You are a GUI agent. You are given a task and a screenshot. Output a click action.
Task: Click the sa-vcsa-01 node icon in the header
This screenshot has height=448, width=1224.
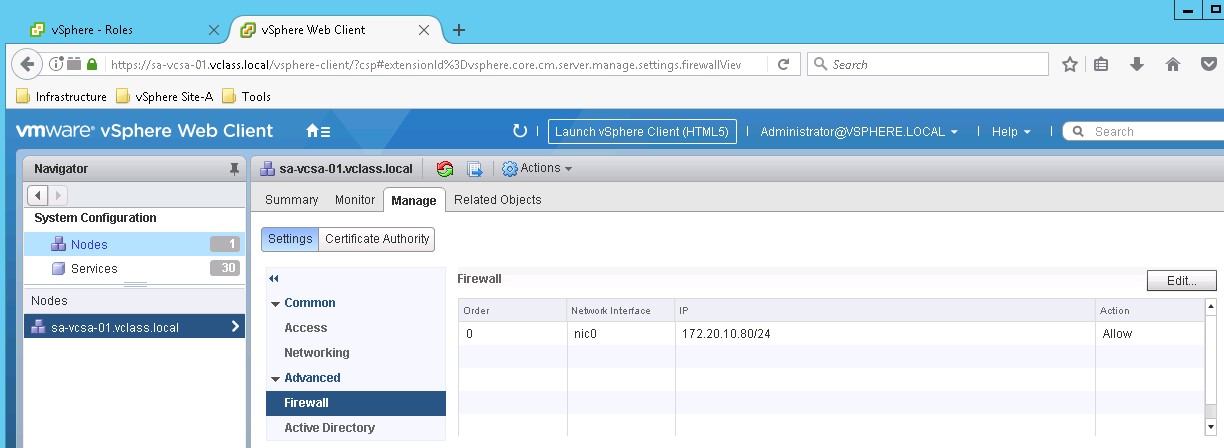coord(267,169)
